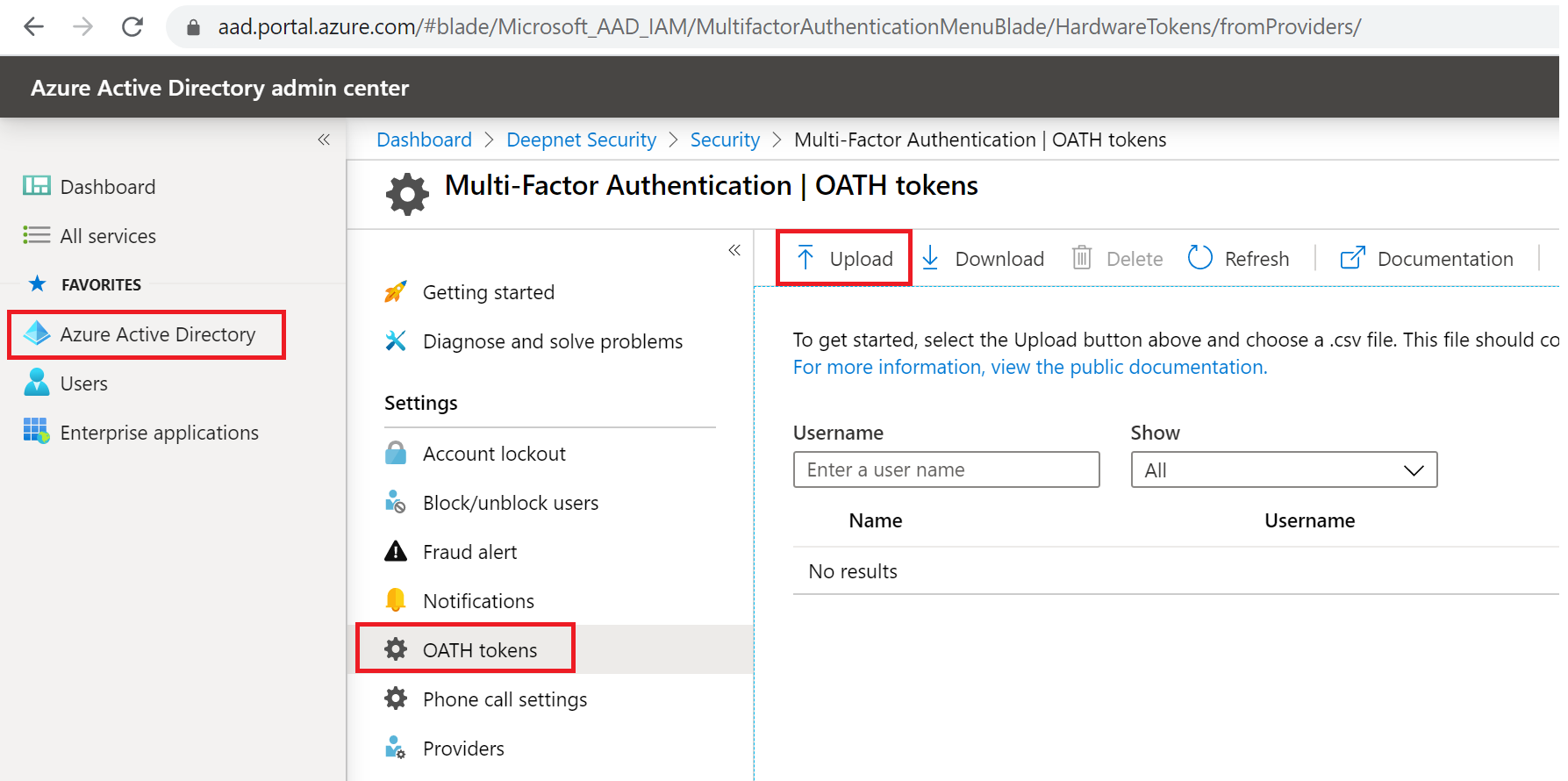
Task: Select the Fraud alert warning icon
Action: pos(396,552)
